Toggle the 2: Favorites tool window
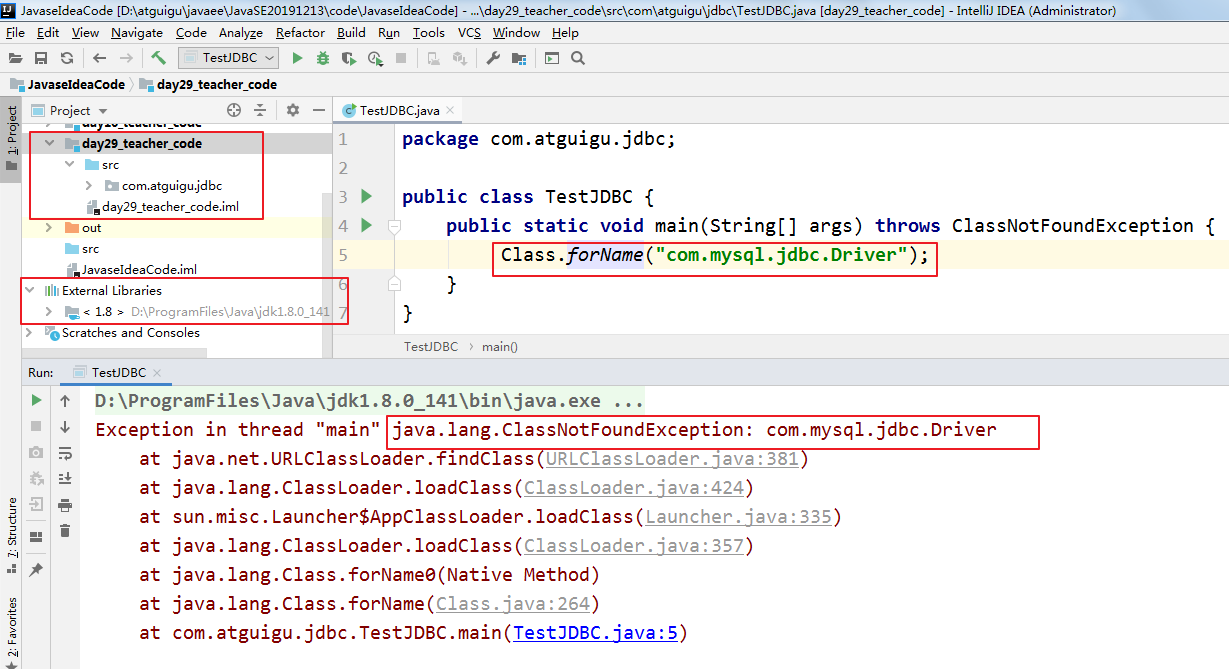Image resolution: width=1229 pixels, height=669 pixels. click(11, 631)
